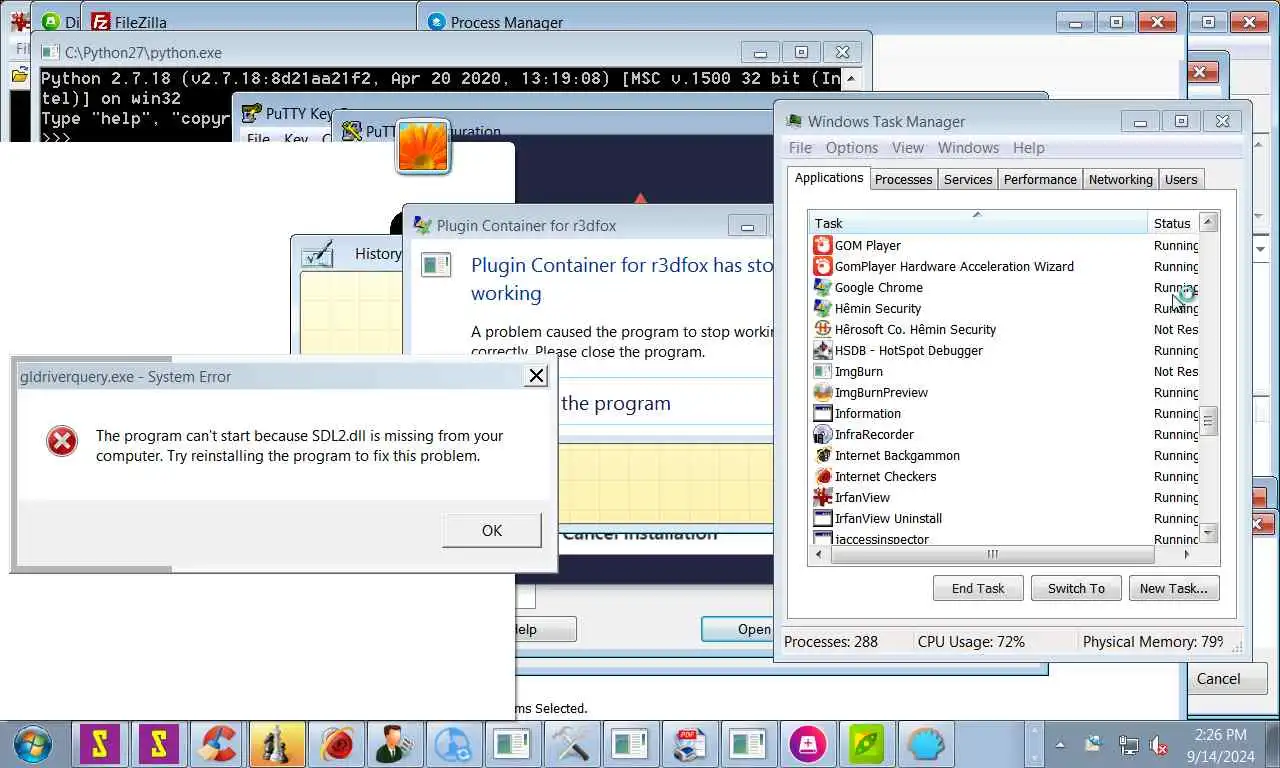
Task: Click the IrfanView task icon
Action: (823, 497)
